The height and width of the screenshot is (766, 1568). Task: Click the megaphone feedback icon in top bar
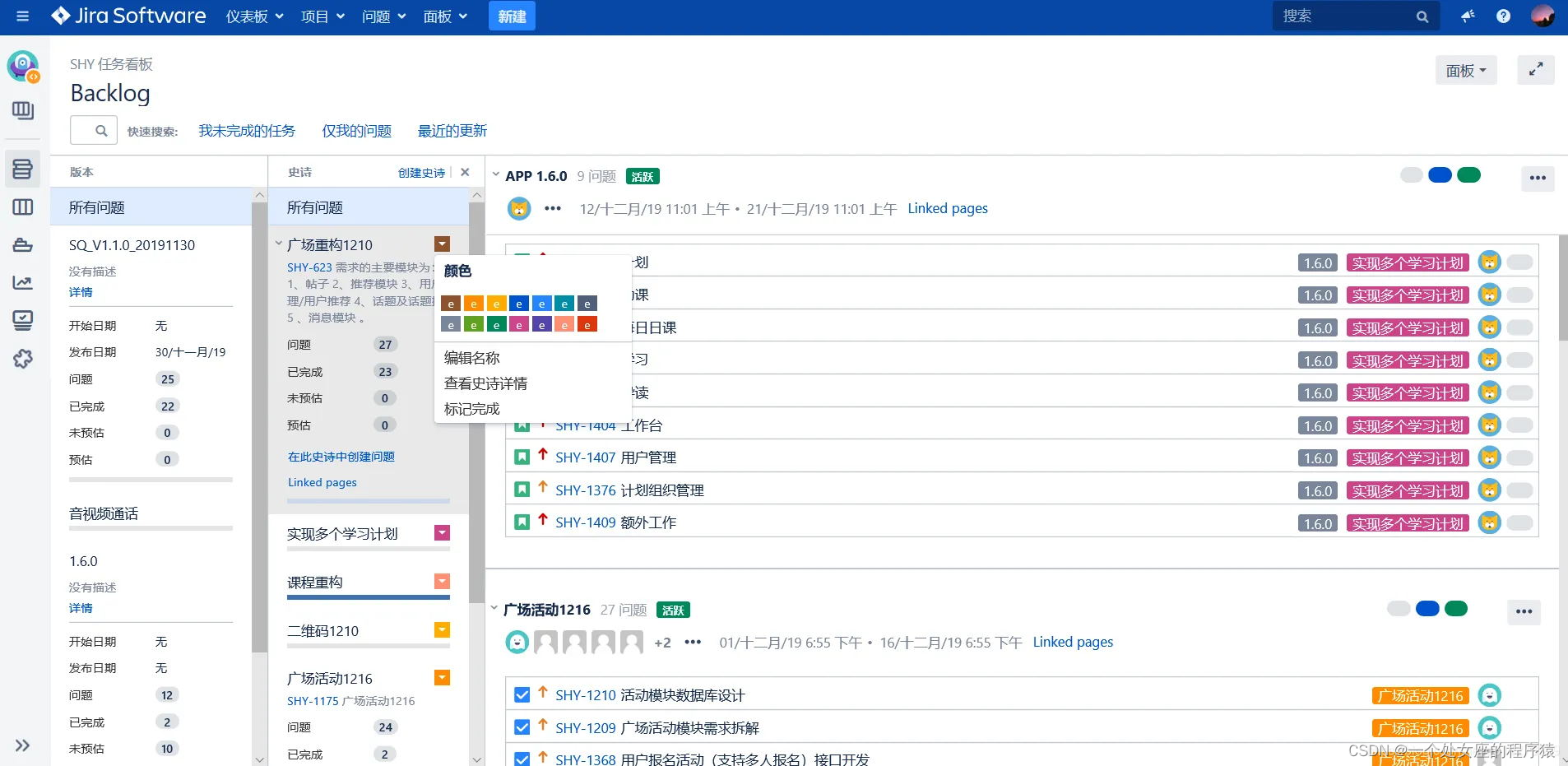click(x=1468, y=16)
